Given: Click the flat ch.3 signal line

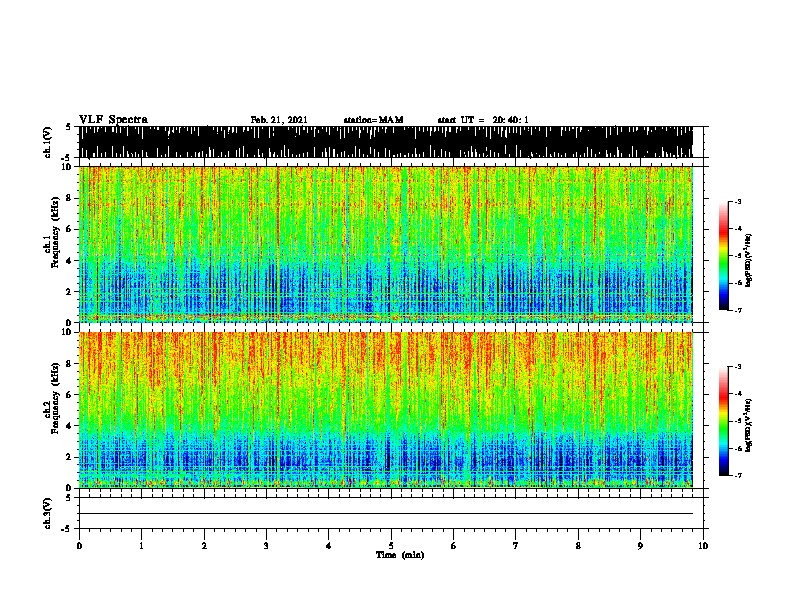Looking at the screenshot, I should pyautogui.click(x=385, y=514).
